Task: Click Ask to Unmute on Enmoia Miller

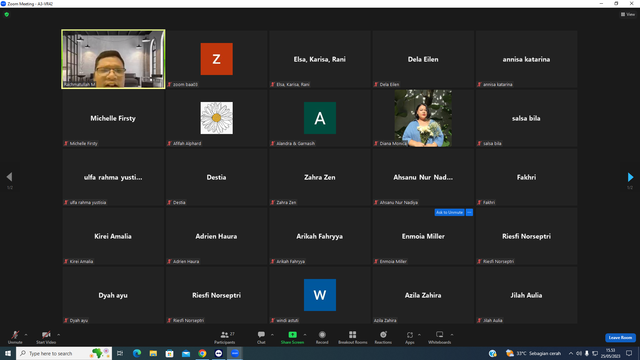Action: pos(449,212)
